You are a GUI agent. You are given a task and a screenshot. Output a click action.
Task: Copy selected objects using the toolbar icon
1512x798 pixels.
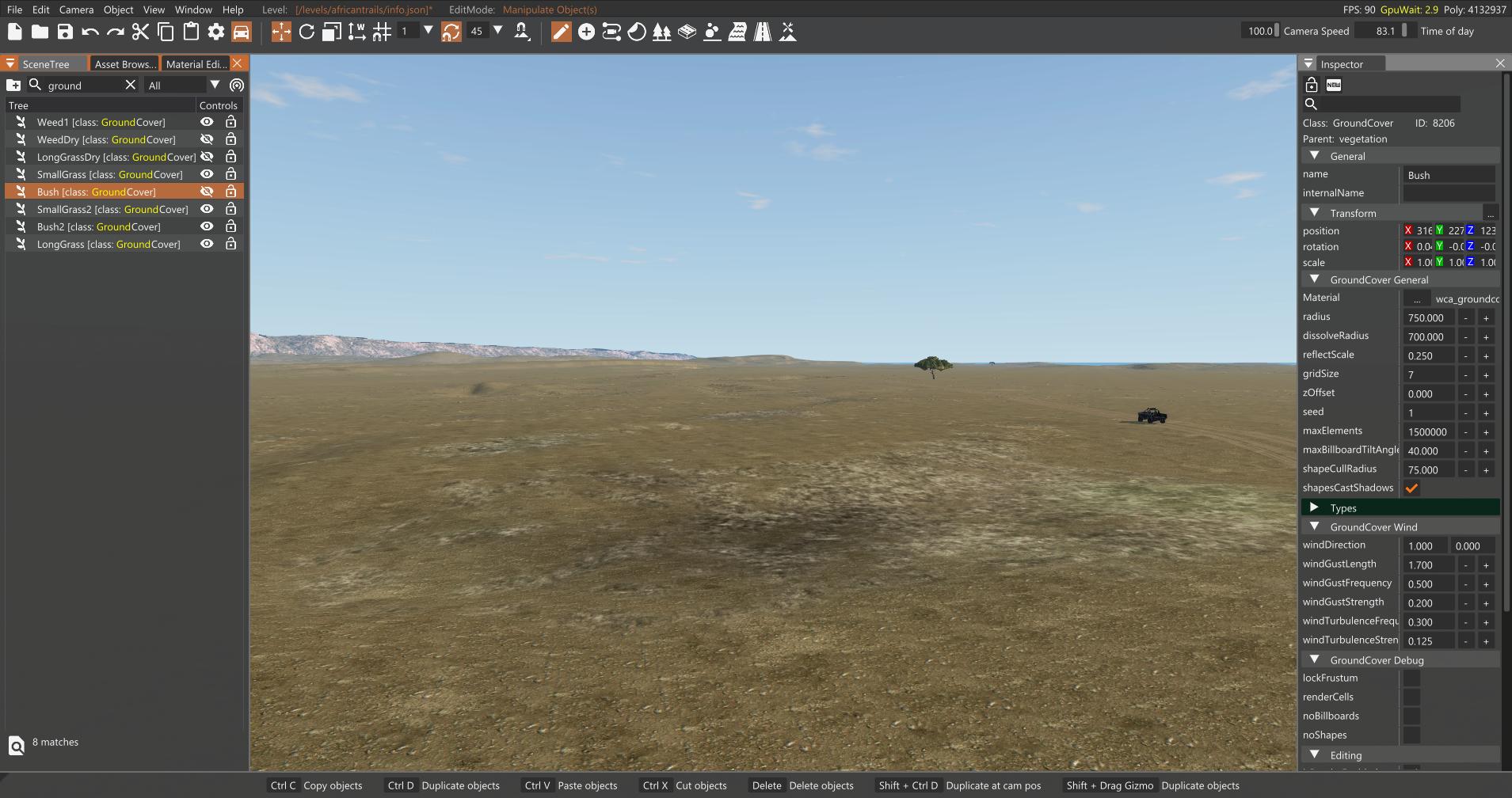(166, 32)
